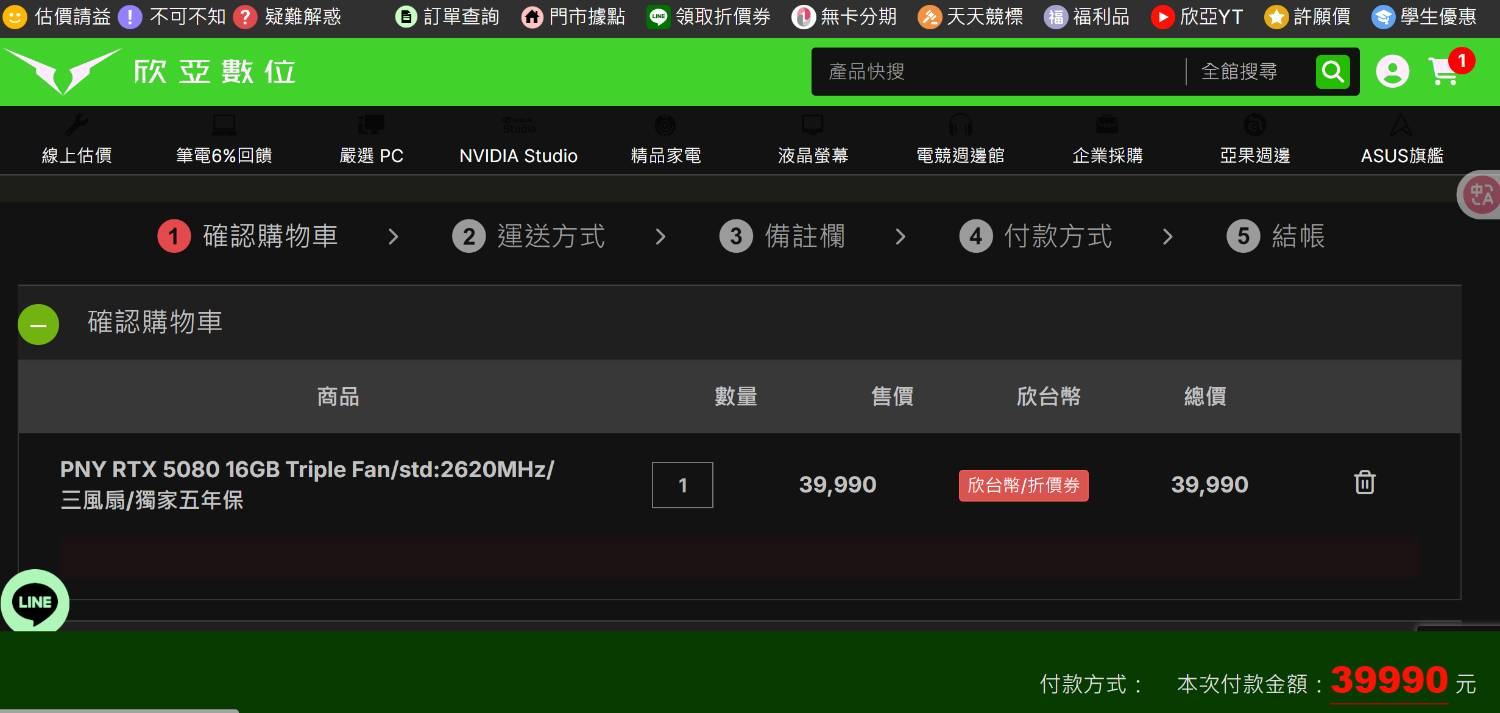This screenshot has width=1500, height=713.
Task: Select step 2 運送方式
Action: [x=528, y=236]
